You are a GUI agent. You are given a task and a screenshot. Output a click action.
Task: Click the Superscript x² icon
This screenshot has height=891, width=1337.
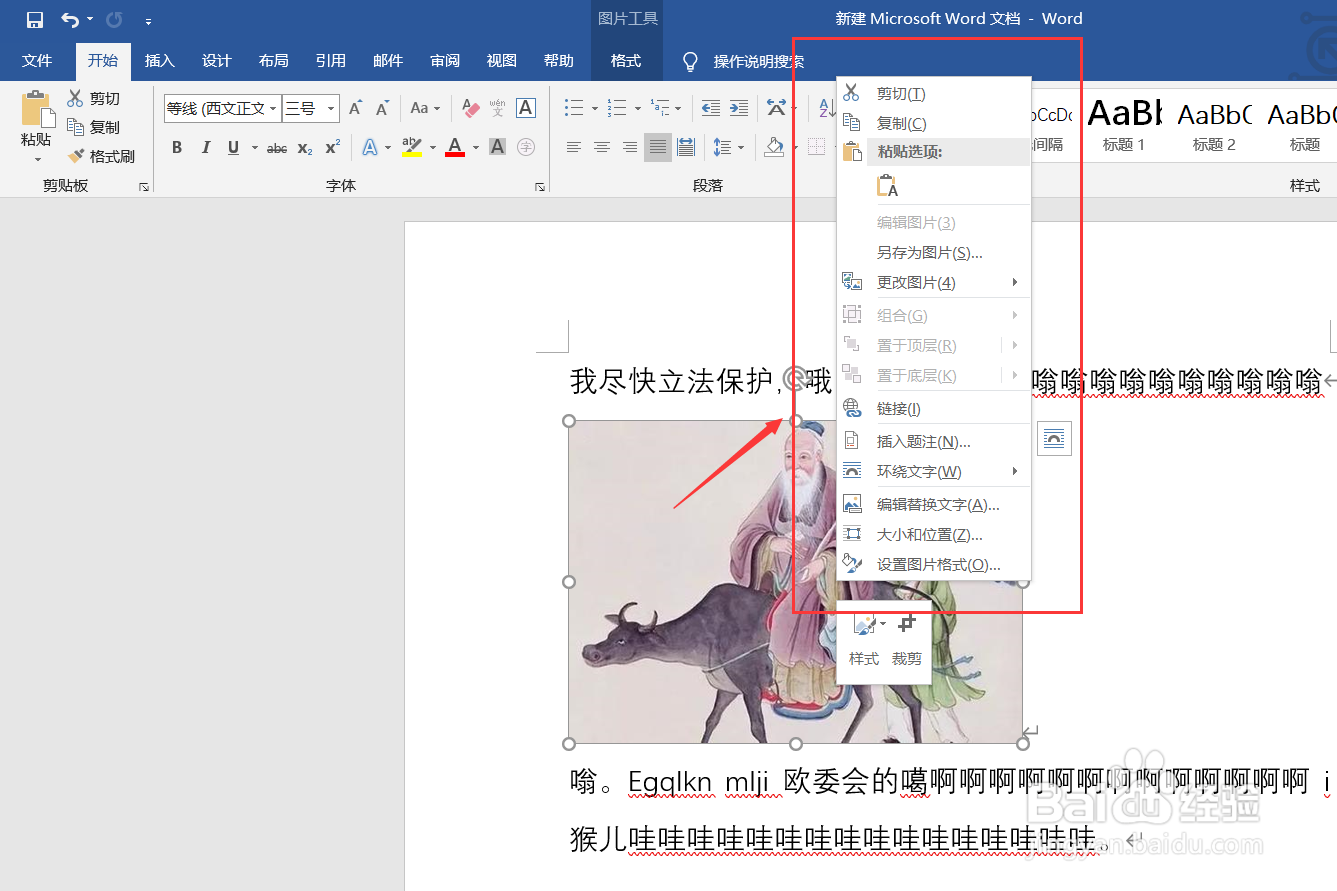[x=333, y=148]
